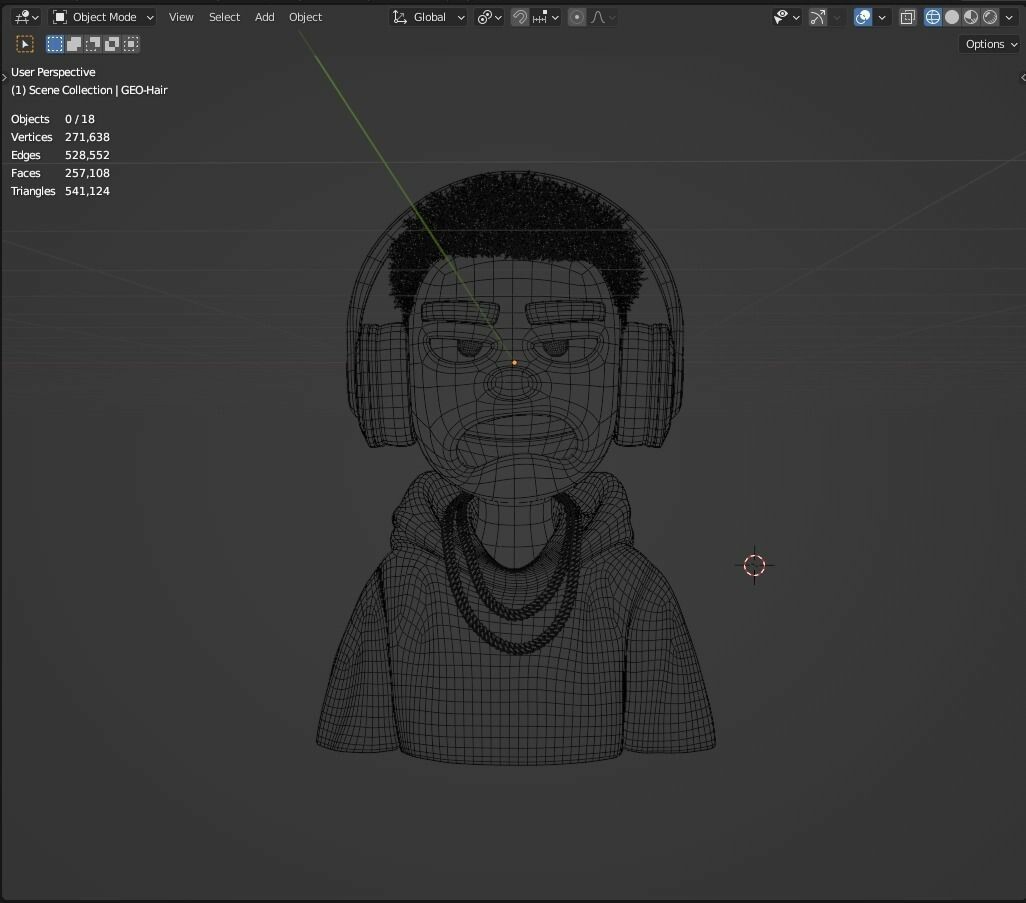Screen dimensions: 1026x903
Task: Click the Select menu
Action: (x=224, y=17)
